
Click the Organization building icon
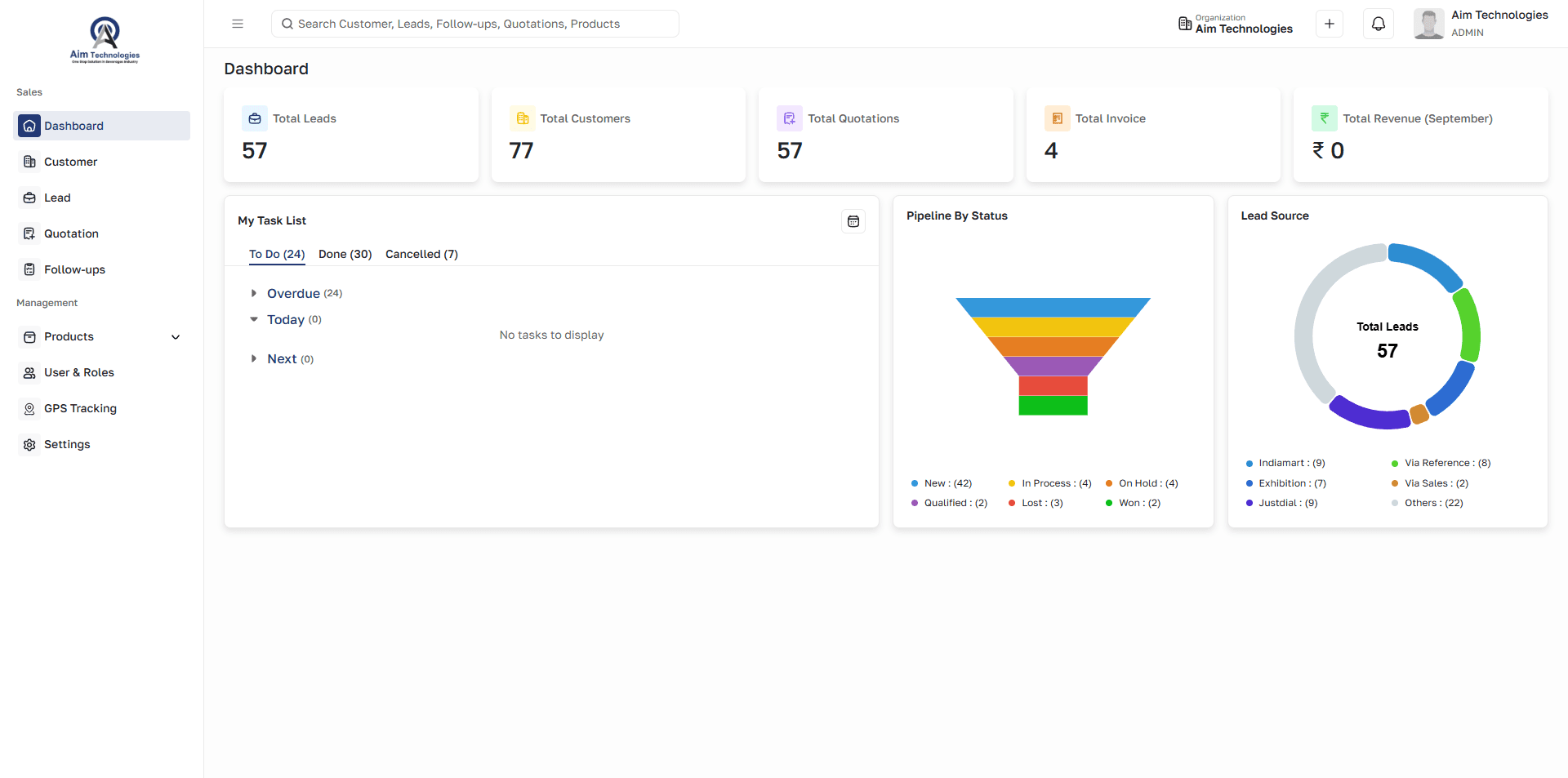(1185, 24)
